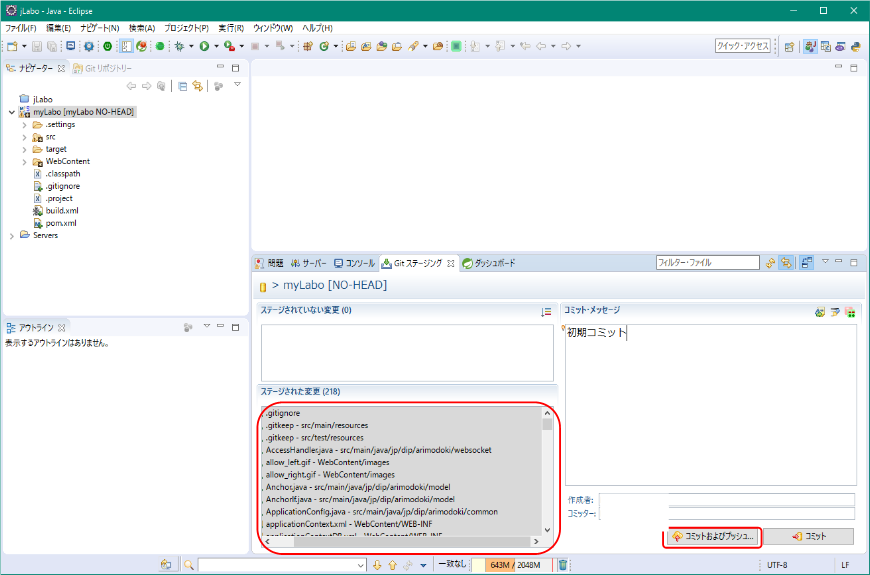Click the コミットおよびプッシュ button

point(713,537)
